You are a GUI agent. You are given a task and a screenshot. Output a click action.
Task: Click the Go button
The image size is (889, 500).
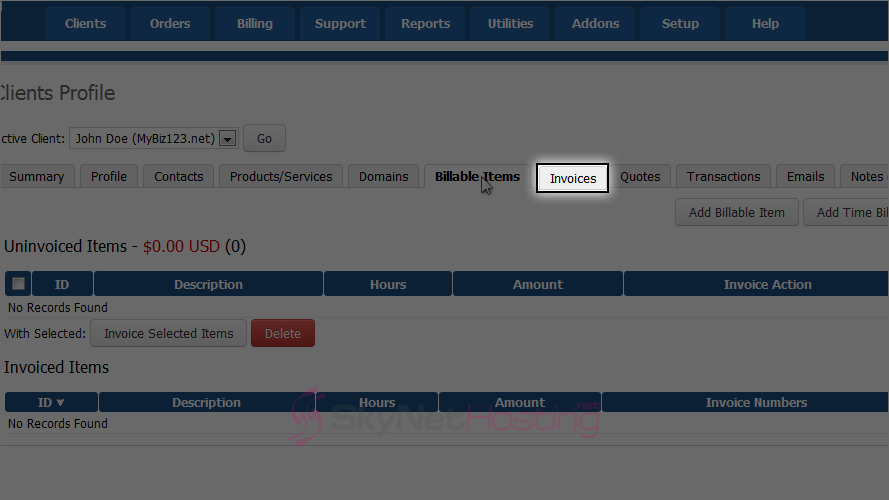click(264, 138)
